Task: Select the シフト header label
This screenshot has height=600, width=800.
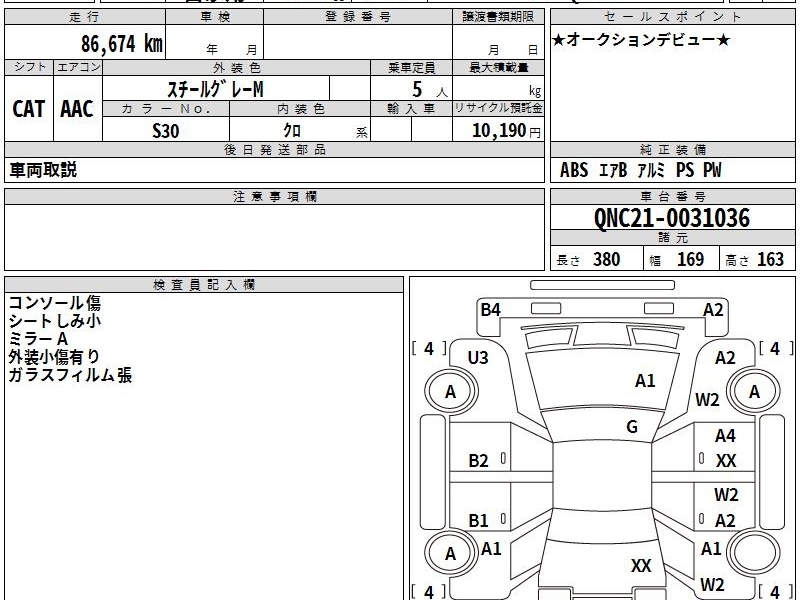Action: (x=29, y=67)
